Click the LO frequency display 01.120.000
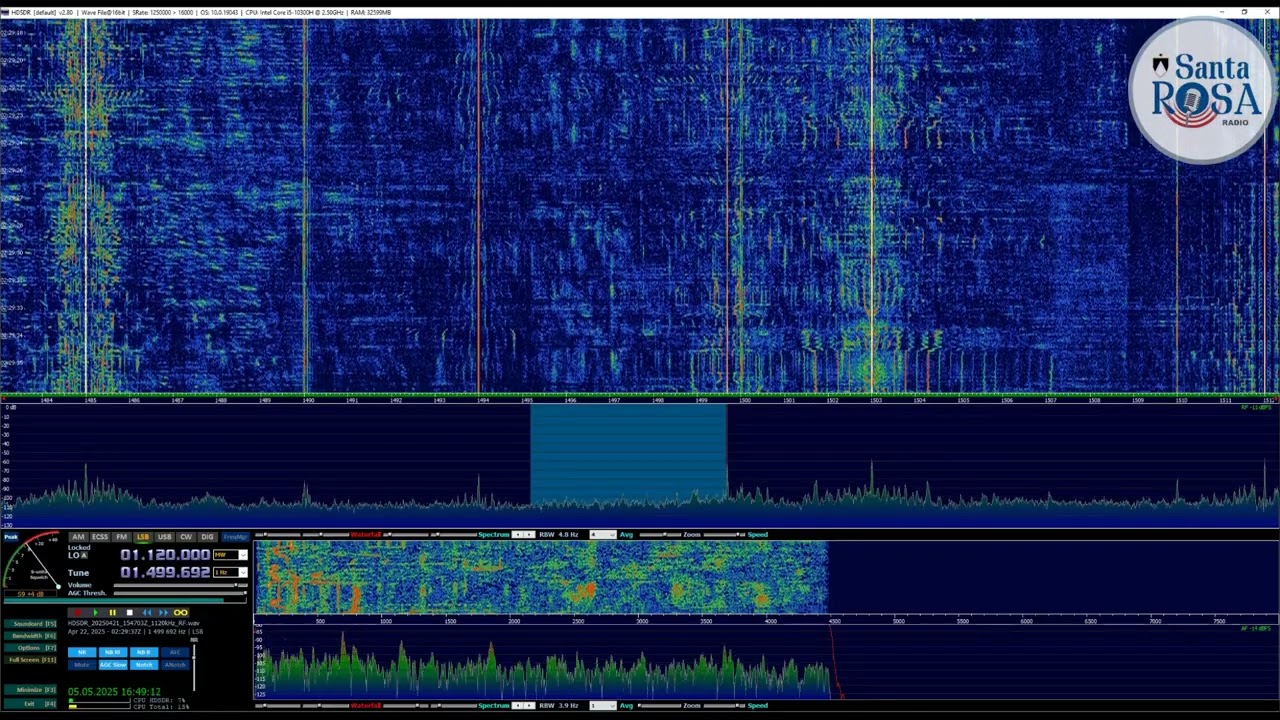The width and height of the screenshot is (1280, 720). coord(165,555)
